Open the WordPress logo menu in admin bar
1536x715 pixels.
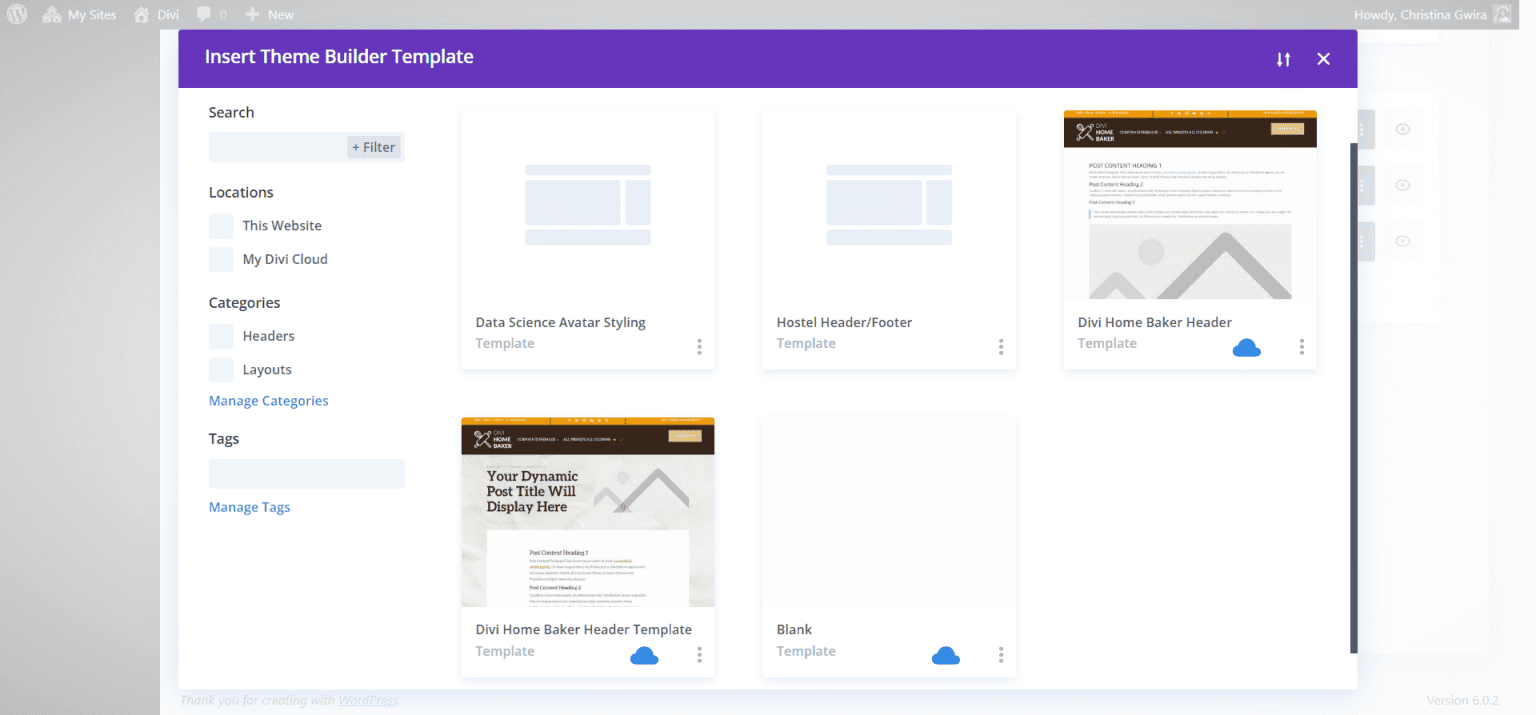pos(16,14)
